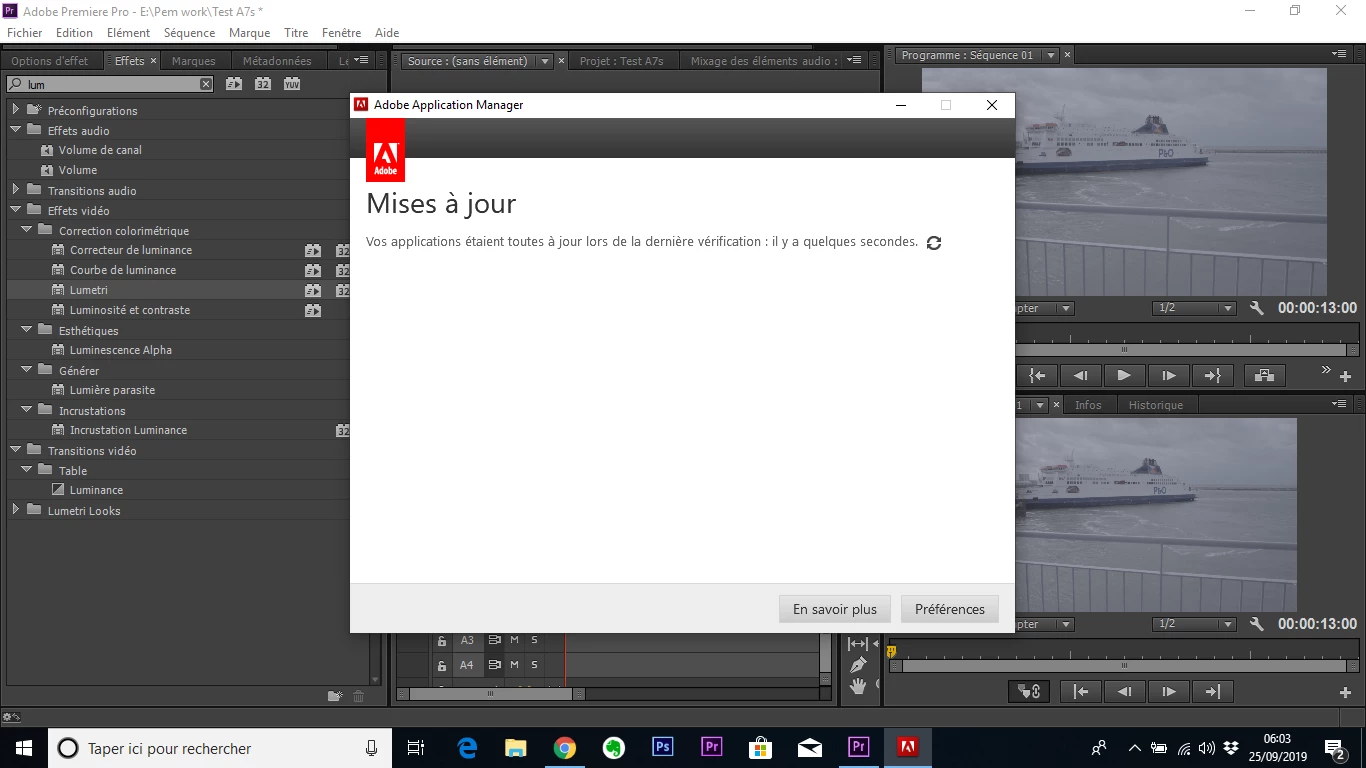Screen dimensions: 1366x768
Task: Collapse the Effets vidéo folder
Action: point(15,210)
